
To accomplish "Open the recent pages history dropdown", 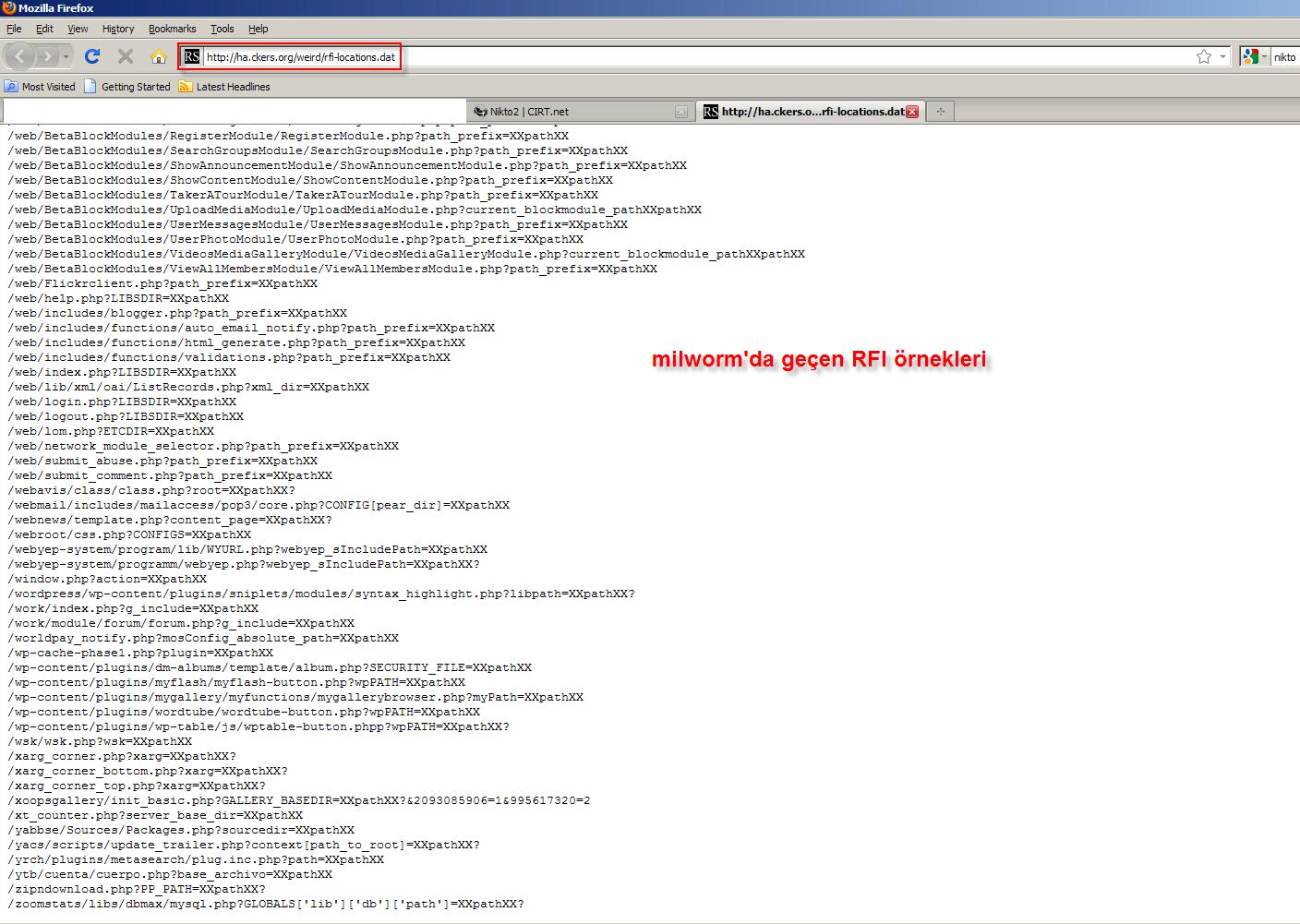I will coord(66,57).
